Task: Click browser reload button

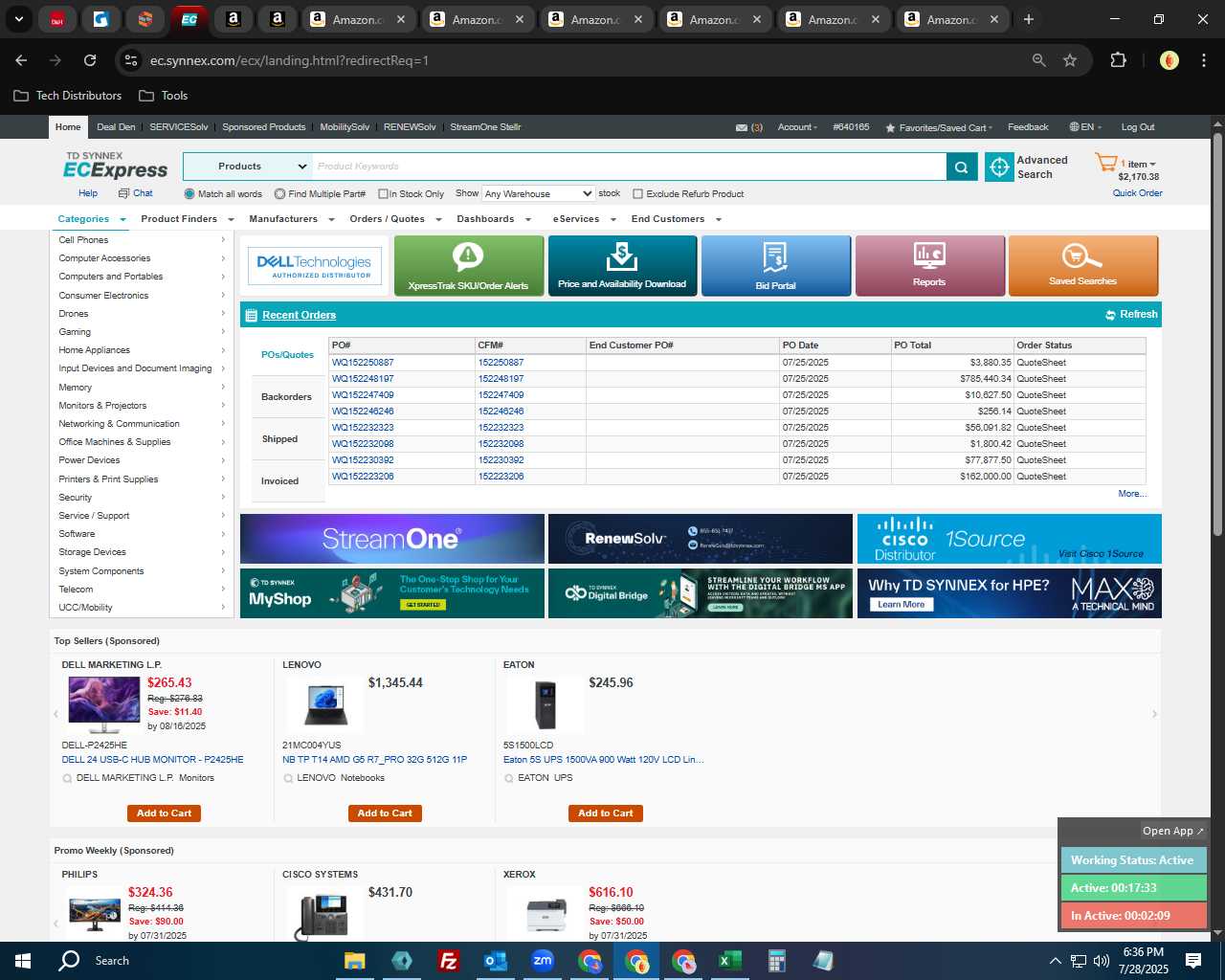Action: (90, 60)
